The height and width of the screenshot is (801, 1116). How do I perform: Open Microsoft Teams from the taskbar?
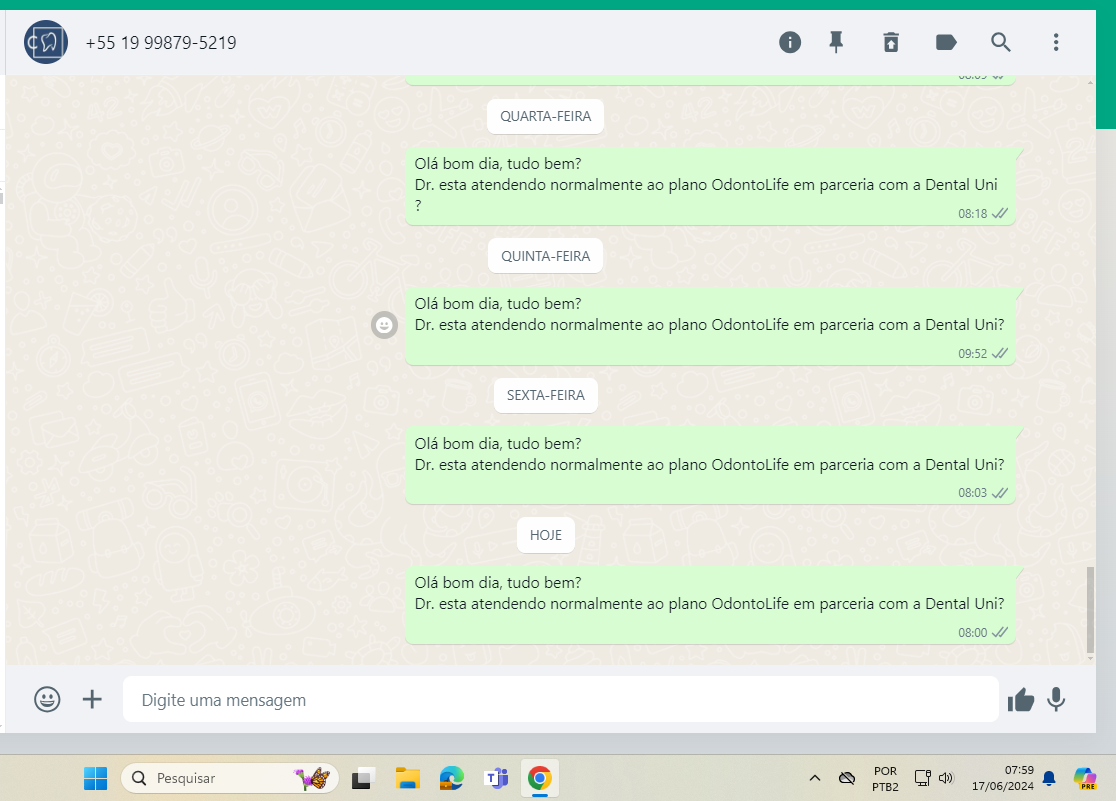coord(496,778)
